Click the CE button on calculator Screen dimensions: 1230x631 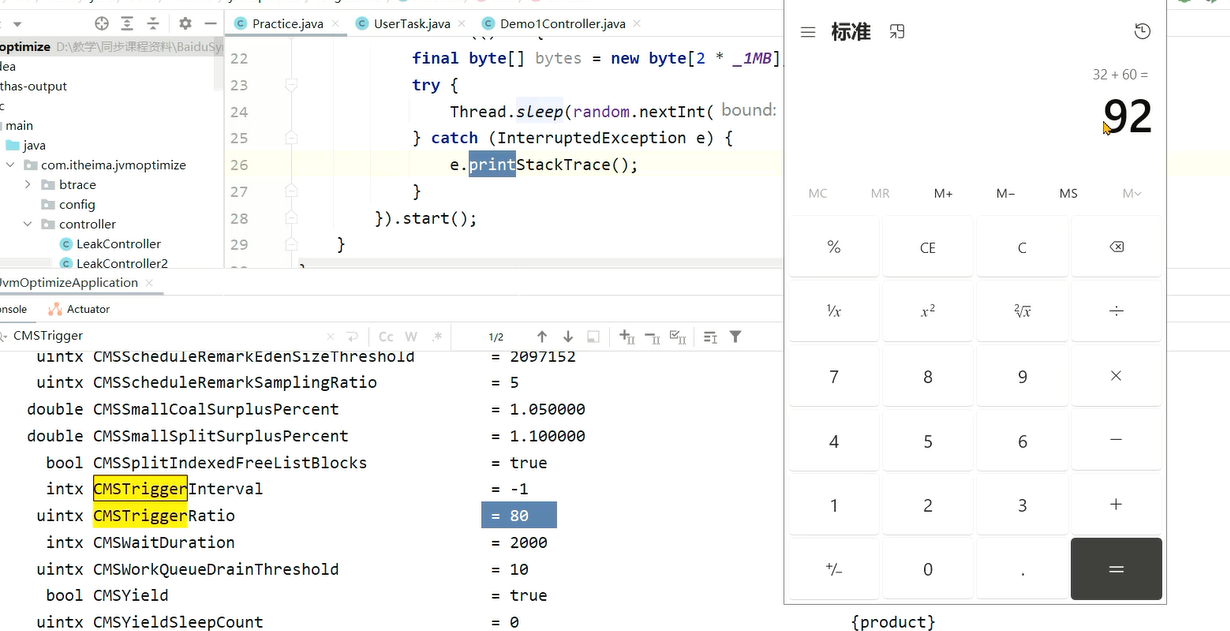(x=927, y=247)
